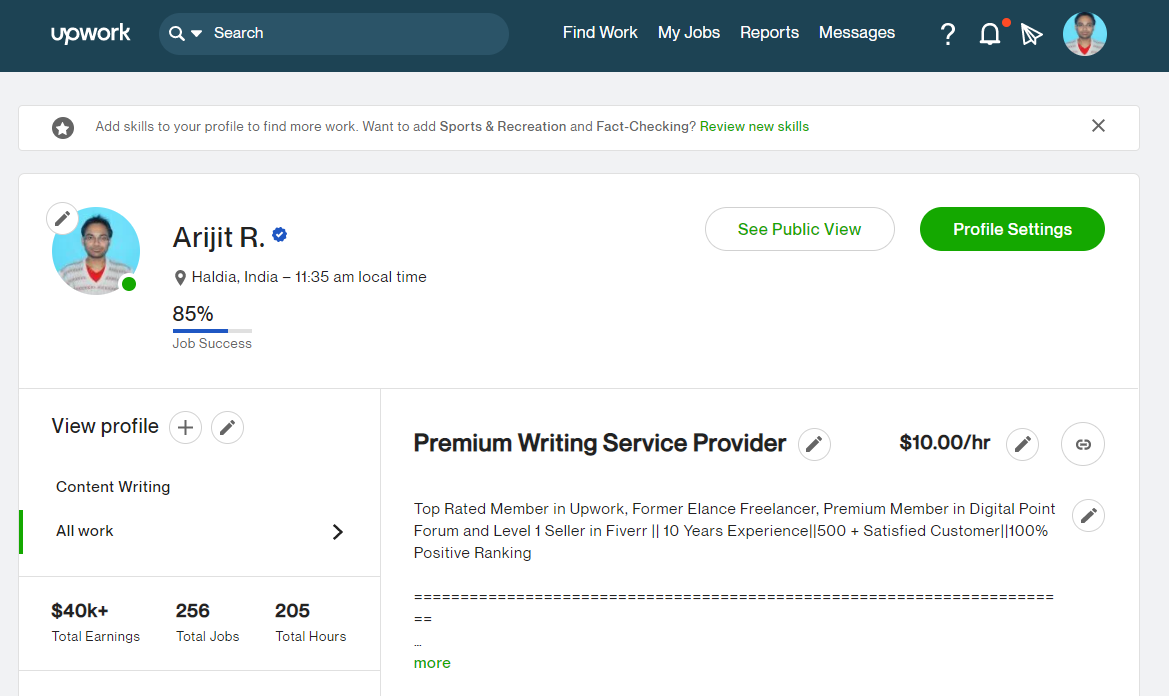Click the See Public View button

pos(799,229)
